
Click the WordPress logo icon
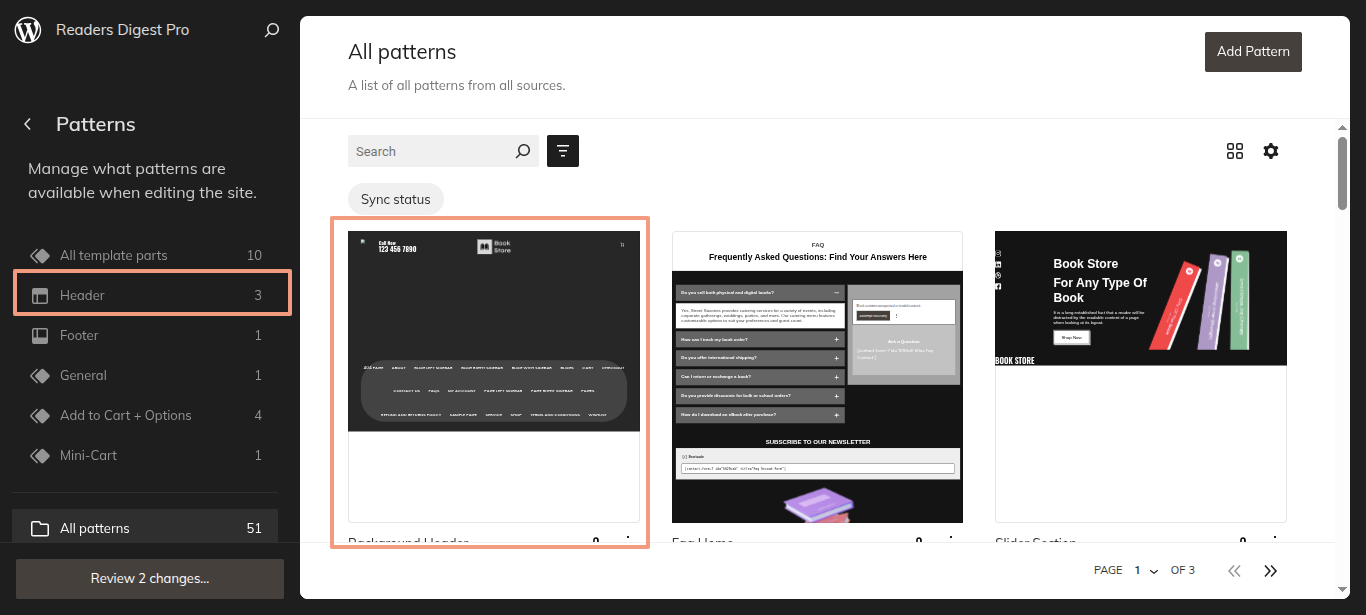(x=28, y=30)
